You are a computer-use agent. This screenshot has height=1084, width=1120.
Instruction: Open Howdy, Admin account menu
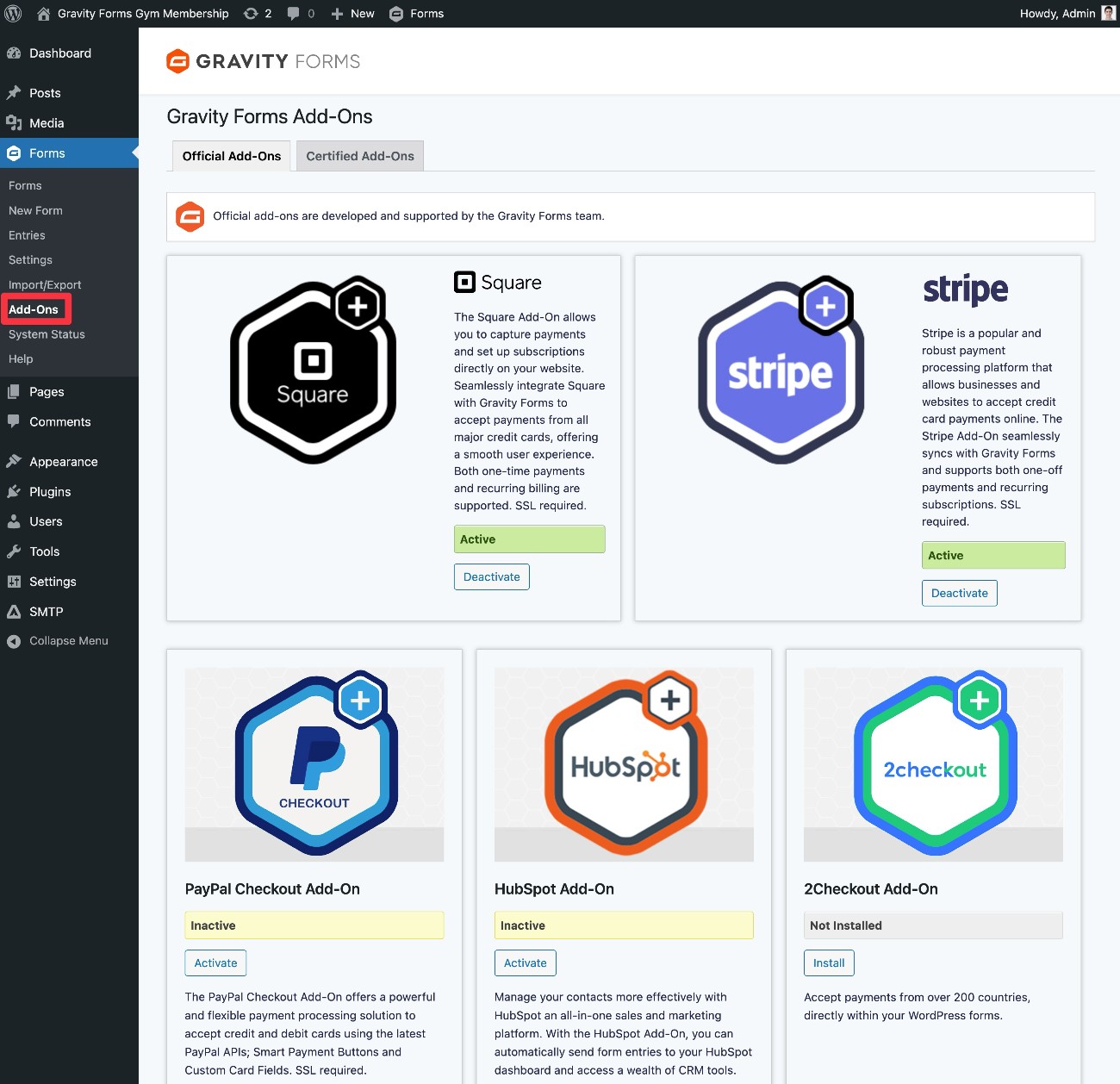[x=1057, y=14]
